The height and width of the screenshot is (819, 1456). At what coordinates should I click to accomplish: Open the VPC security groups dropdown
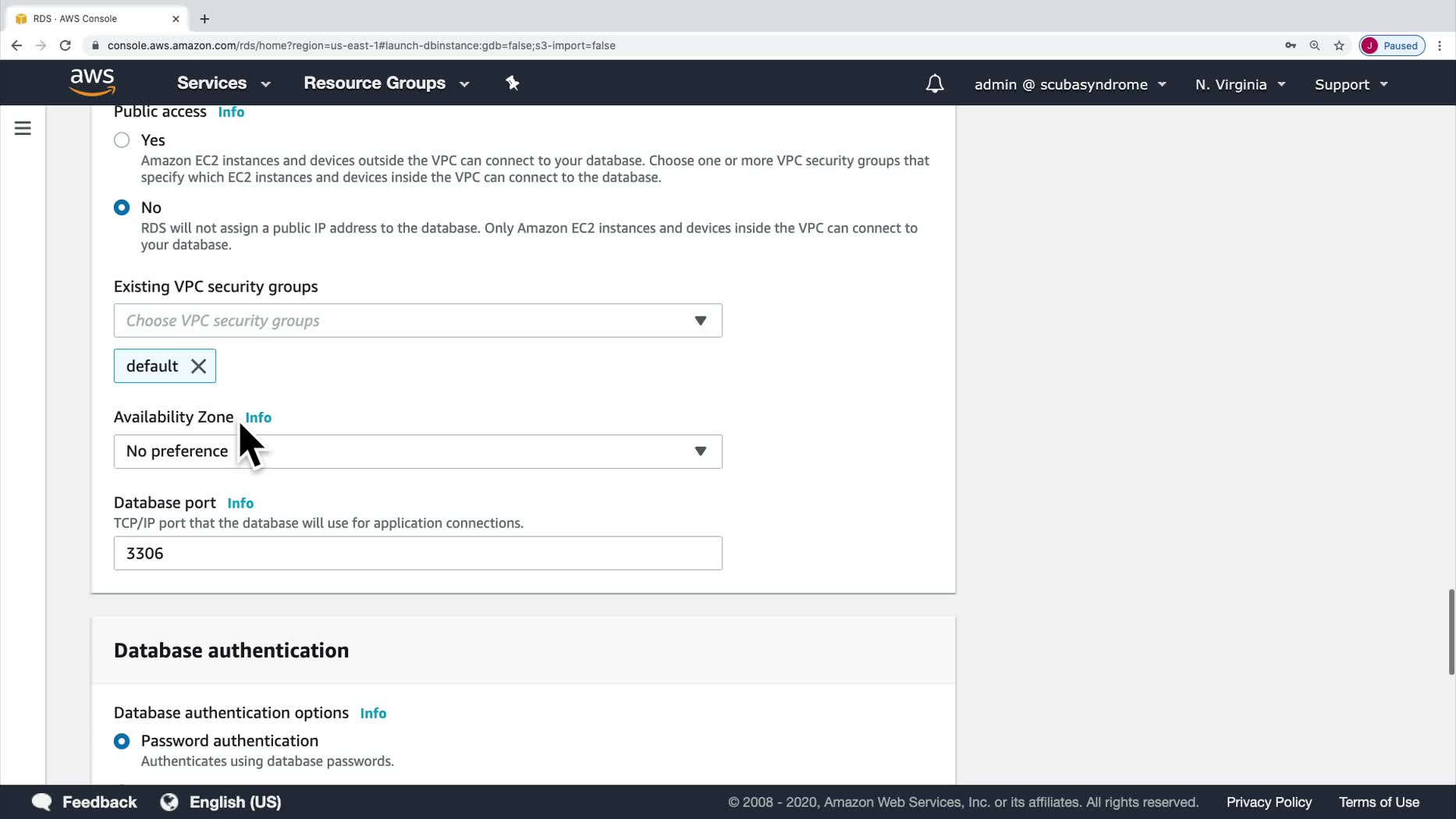click(x=417, y=321)
